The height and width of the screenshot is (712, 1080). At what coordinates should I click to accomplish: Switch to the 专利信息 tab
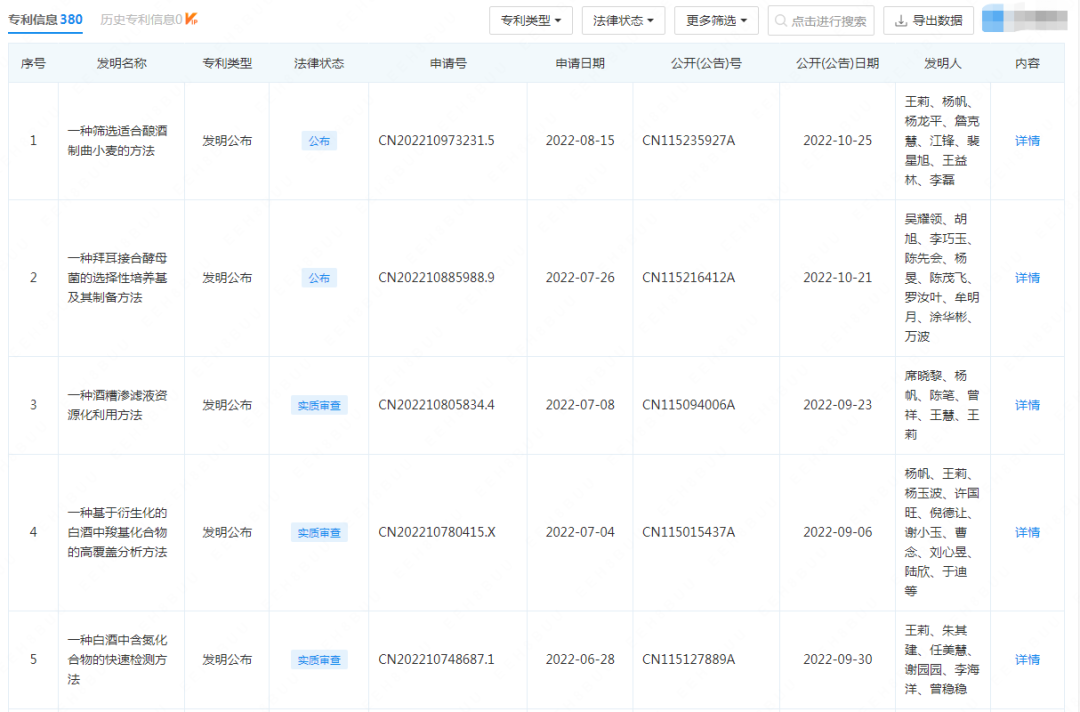point(45,19)
